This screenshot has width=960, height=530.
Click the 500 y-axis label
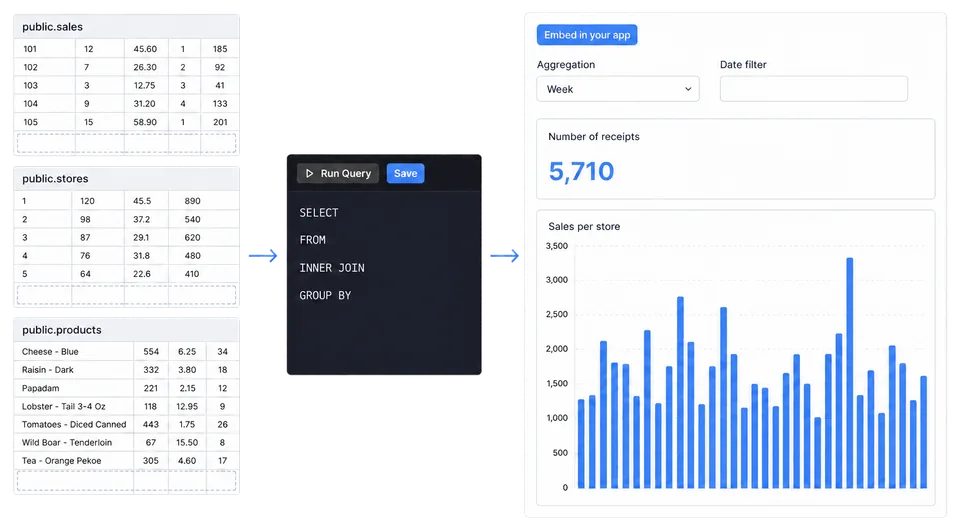pyautogui.click(x=560, y=453)
